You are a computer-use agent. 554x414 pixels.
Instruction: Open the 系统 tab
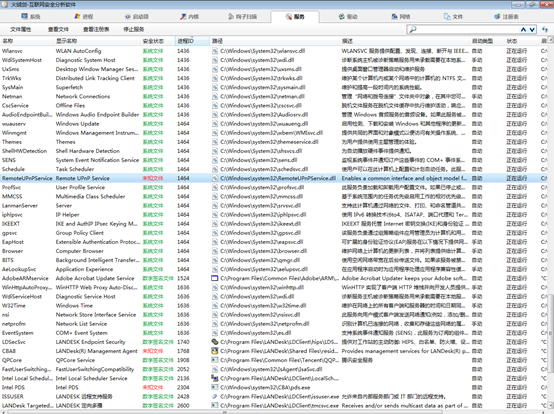coord(31,17)
